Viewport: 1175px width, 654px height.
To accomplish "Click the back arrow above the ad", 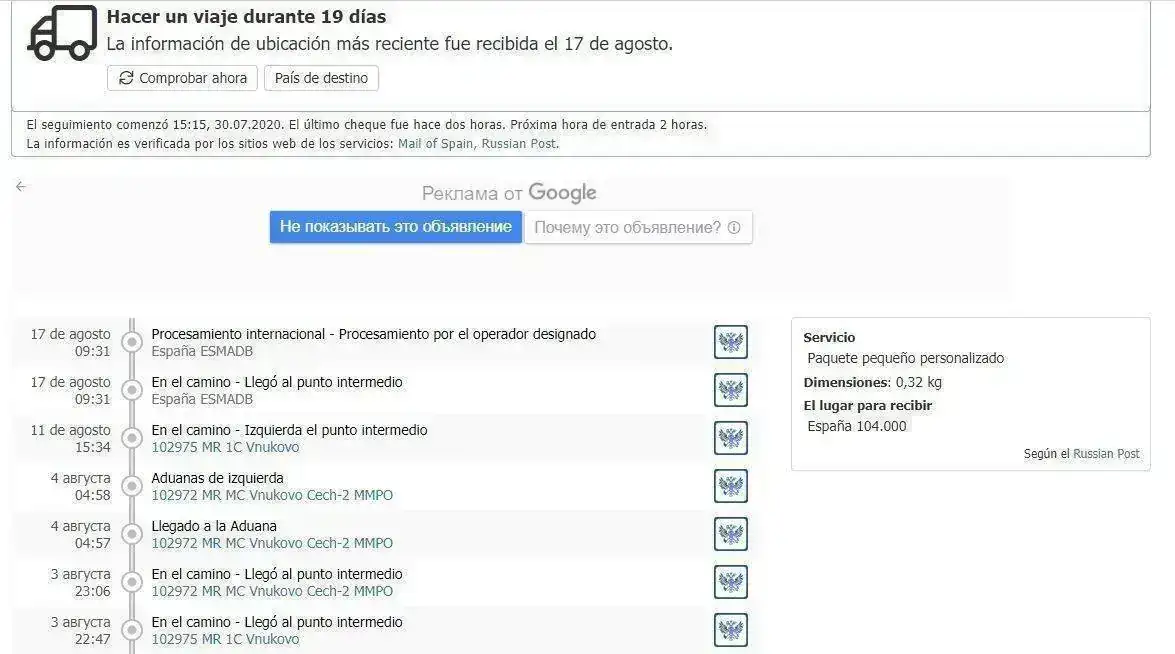I will tap(20, 187).
